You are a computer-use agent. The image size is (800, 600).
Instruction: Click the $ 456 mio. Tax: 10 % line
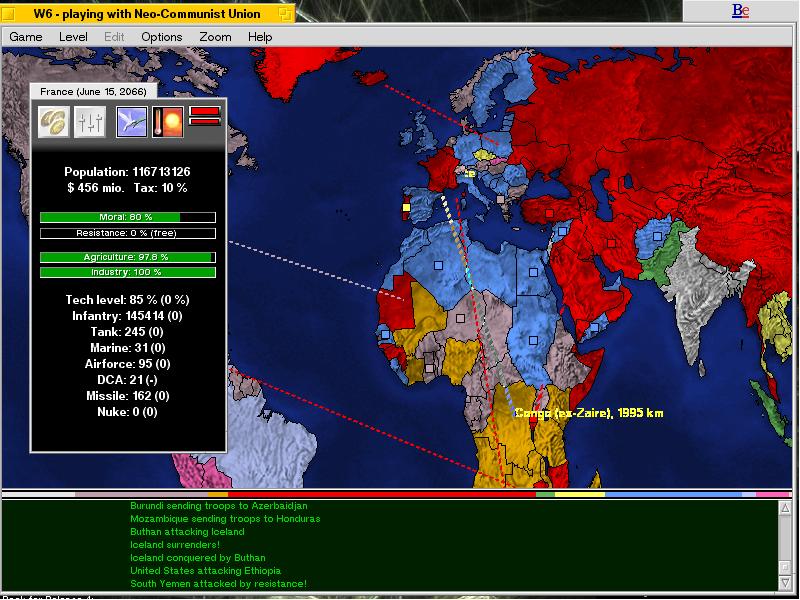pos(128,188)
